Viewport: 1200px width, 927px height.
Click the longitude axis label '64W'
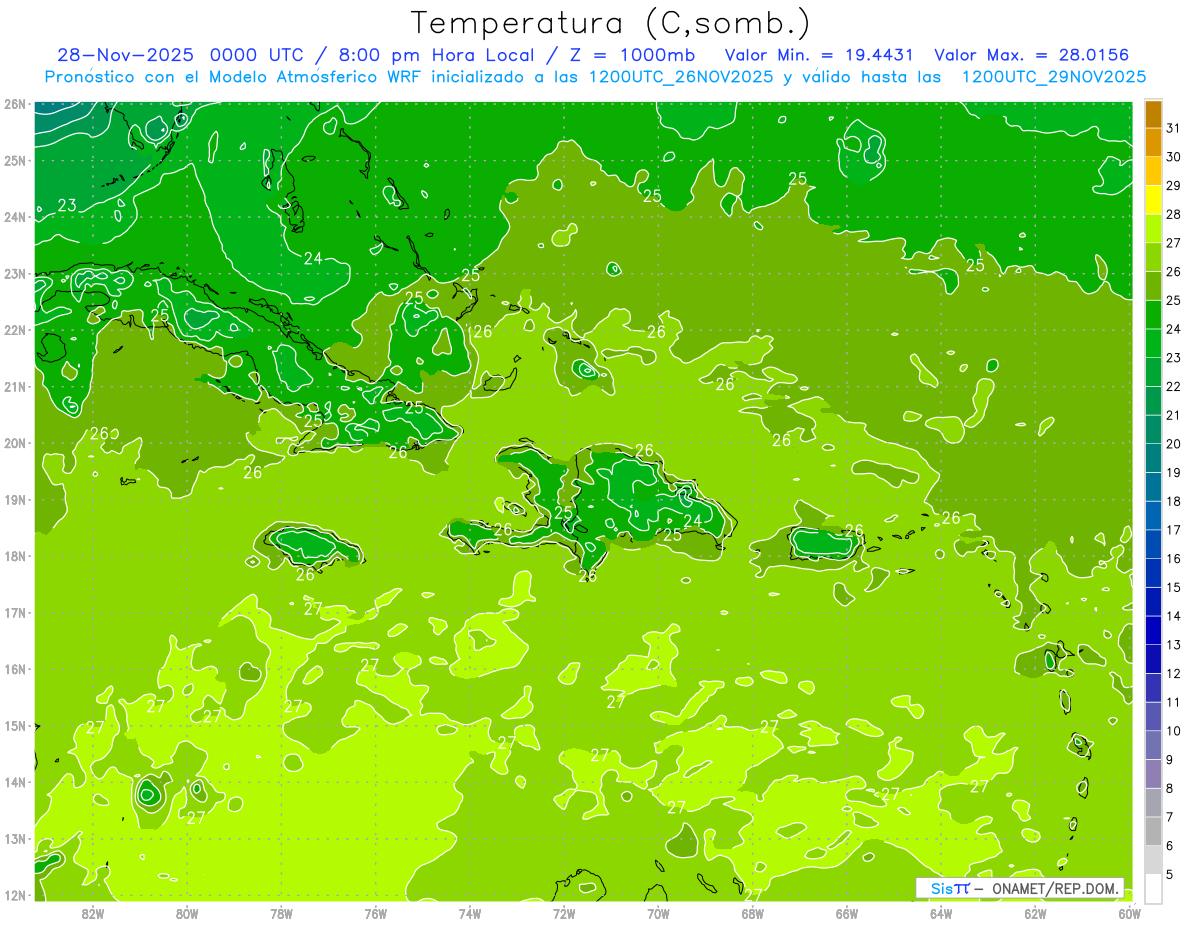click(941, 913)
